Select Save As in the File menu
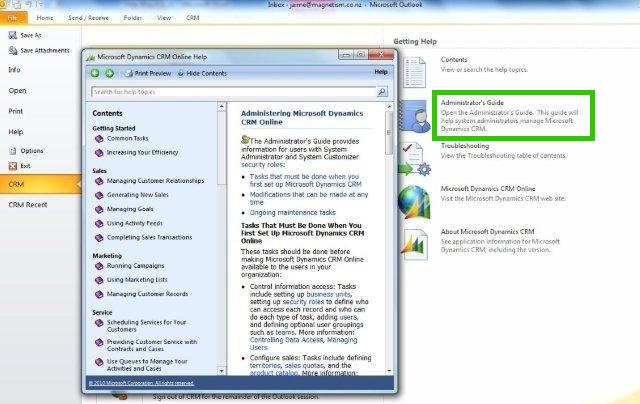 pyautogui.click(x=30, y=35)
